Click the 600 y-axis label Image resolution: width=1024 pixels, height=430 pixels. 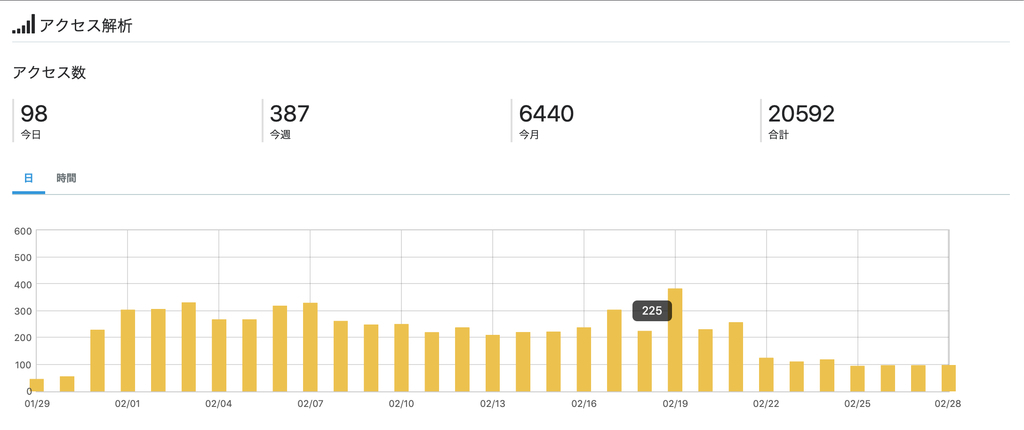(x=22, y=230)
